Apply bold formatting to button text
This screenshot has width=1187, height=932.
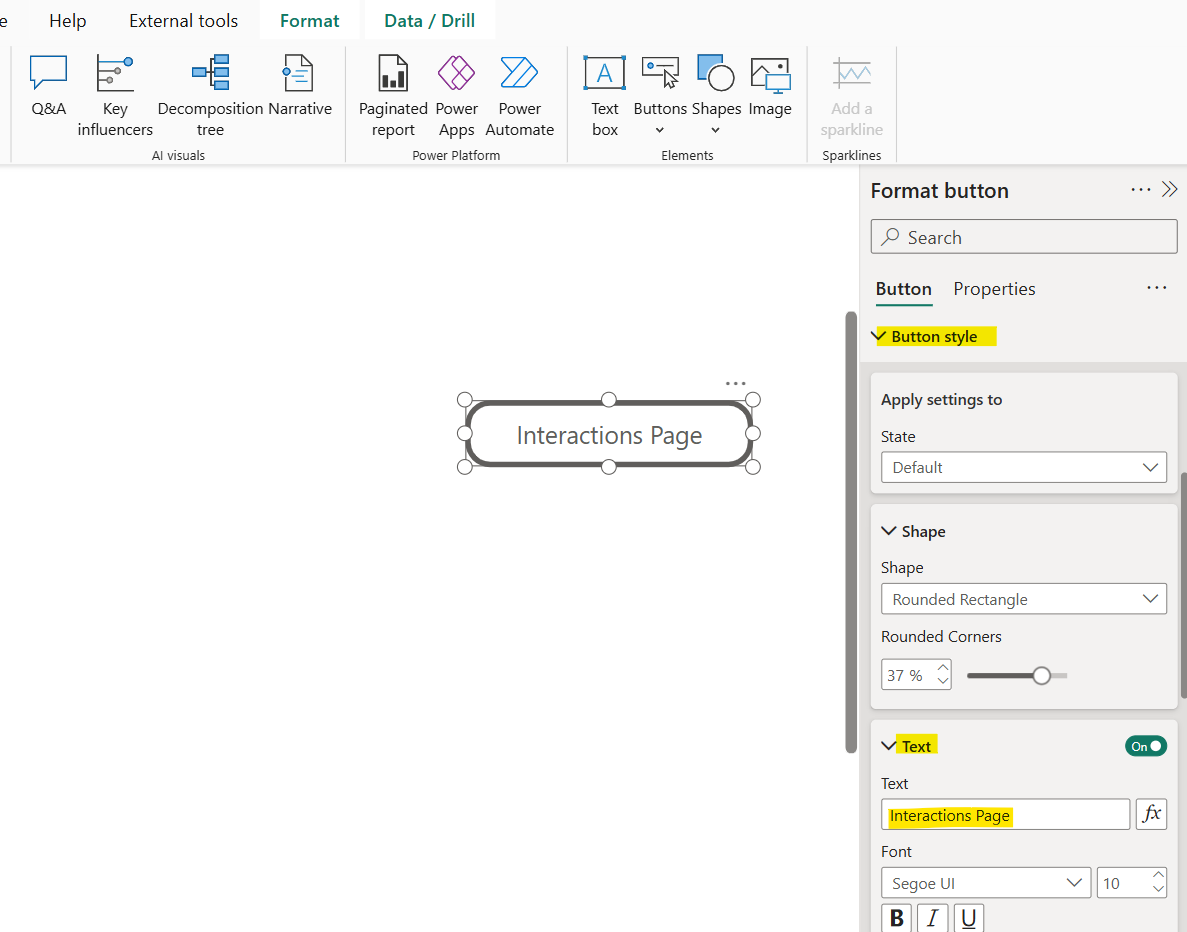(x=896, y=917)
